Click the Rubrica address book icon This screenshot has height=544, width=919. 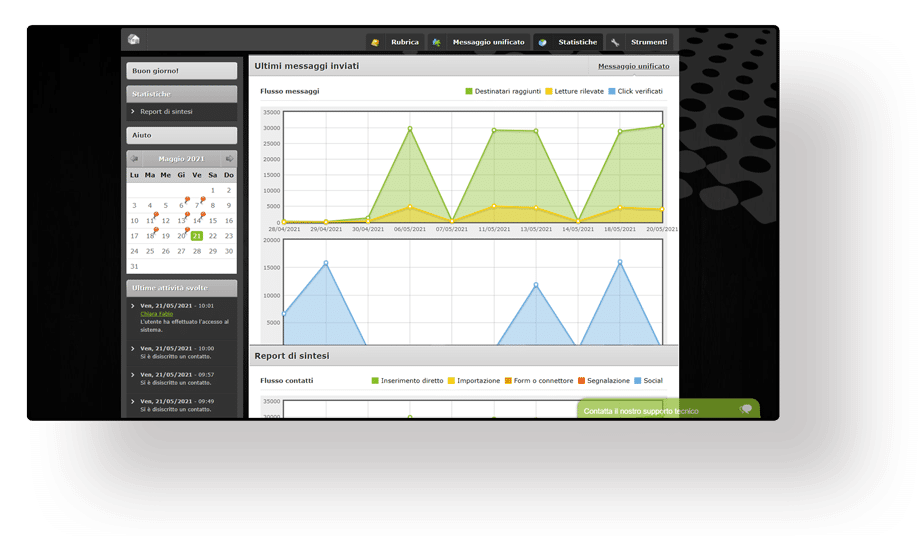pos(375,42)
